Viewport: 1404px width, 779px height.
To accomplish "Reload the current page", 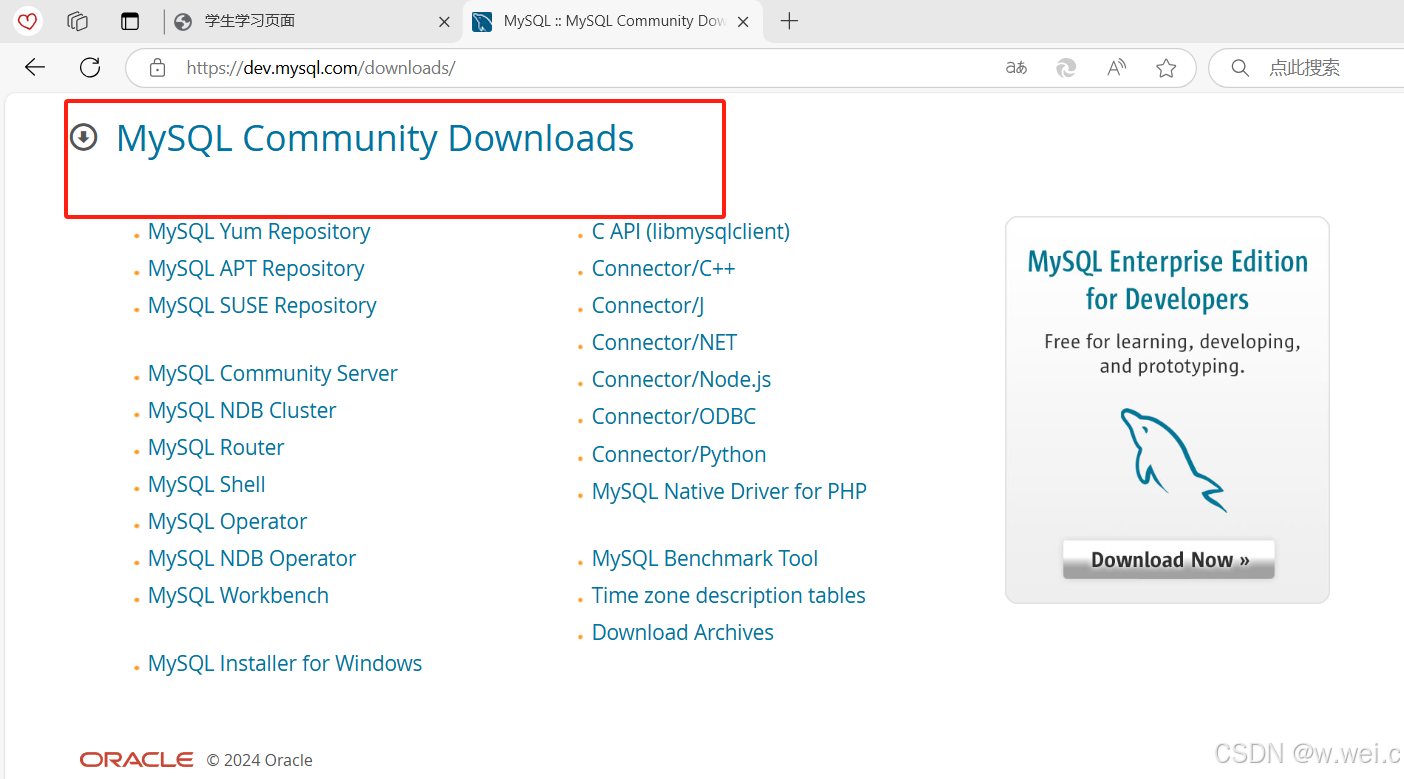I will click(x=89, y=67).
